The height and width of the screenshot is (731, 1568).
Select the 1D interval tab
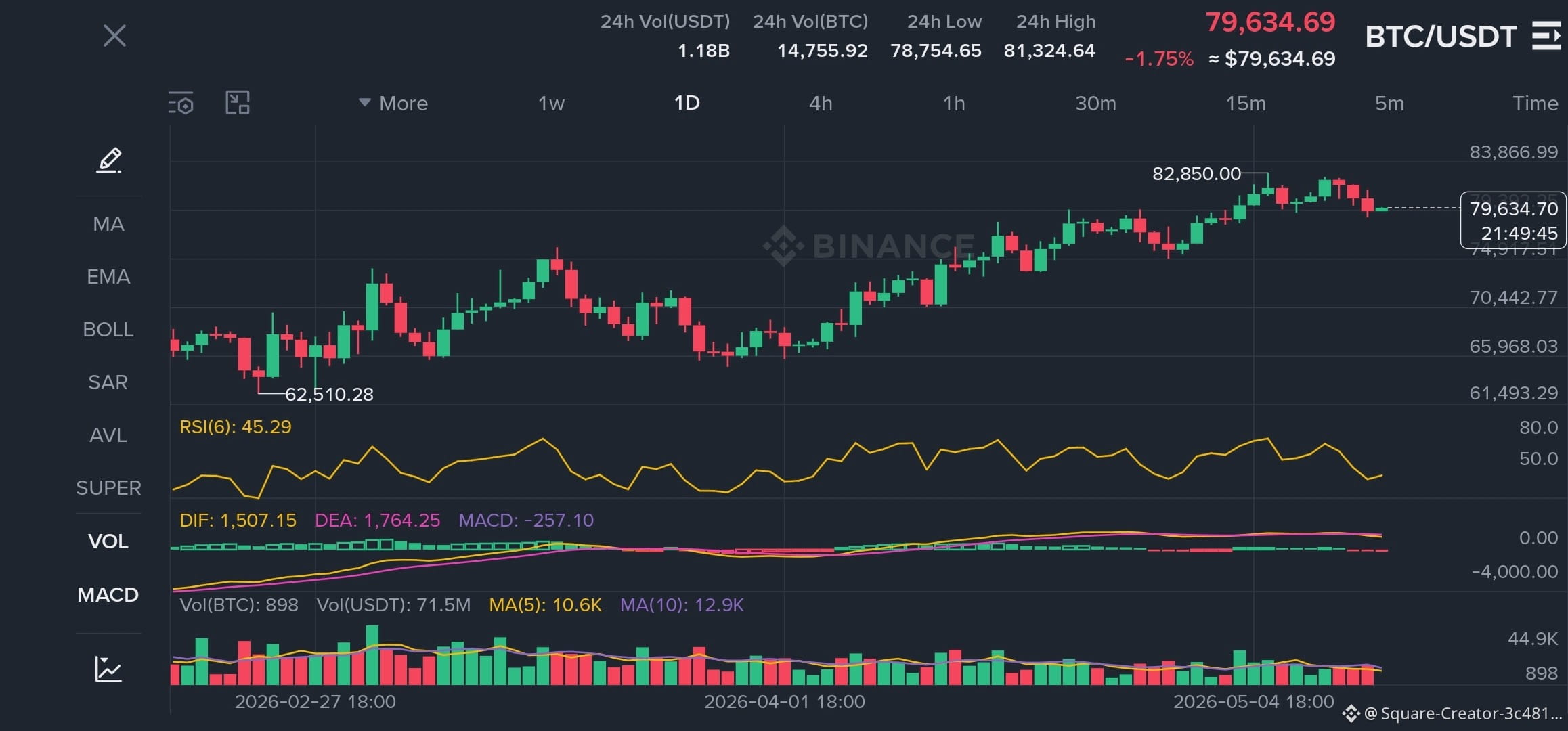pos(687,103)
